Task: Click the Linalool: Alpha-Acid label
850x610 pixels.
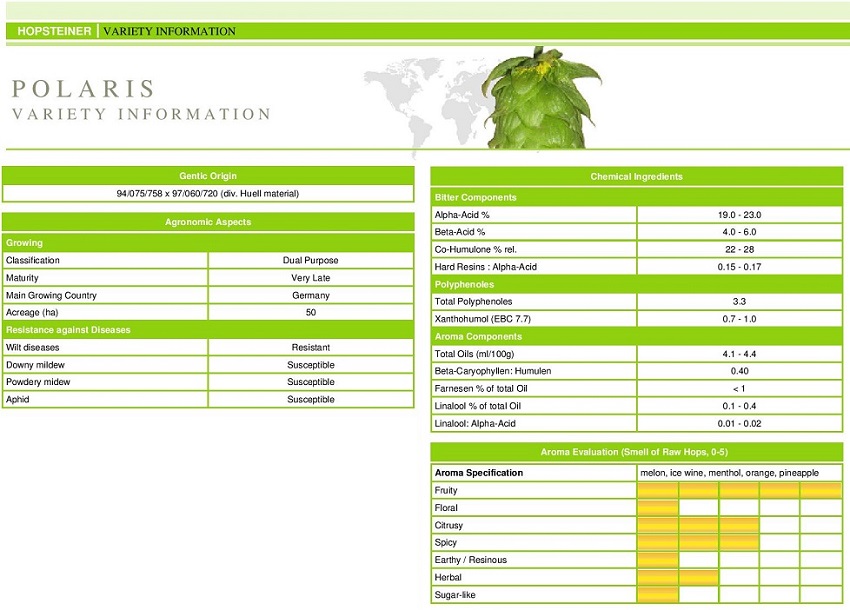Action: point(475,423)
